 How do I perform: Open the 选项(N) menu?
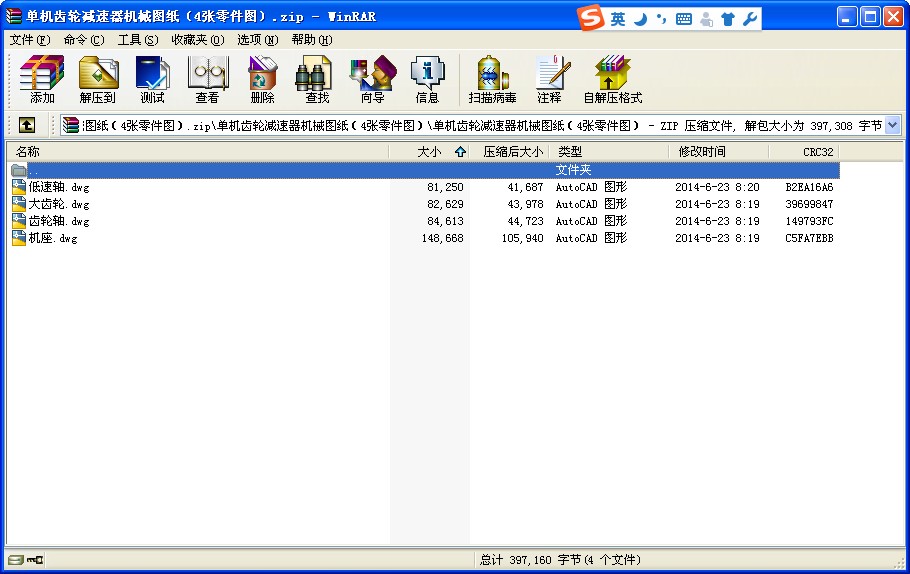click(258, 39)
